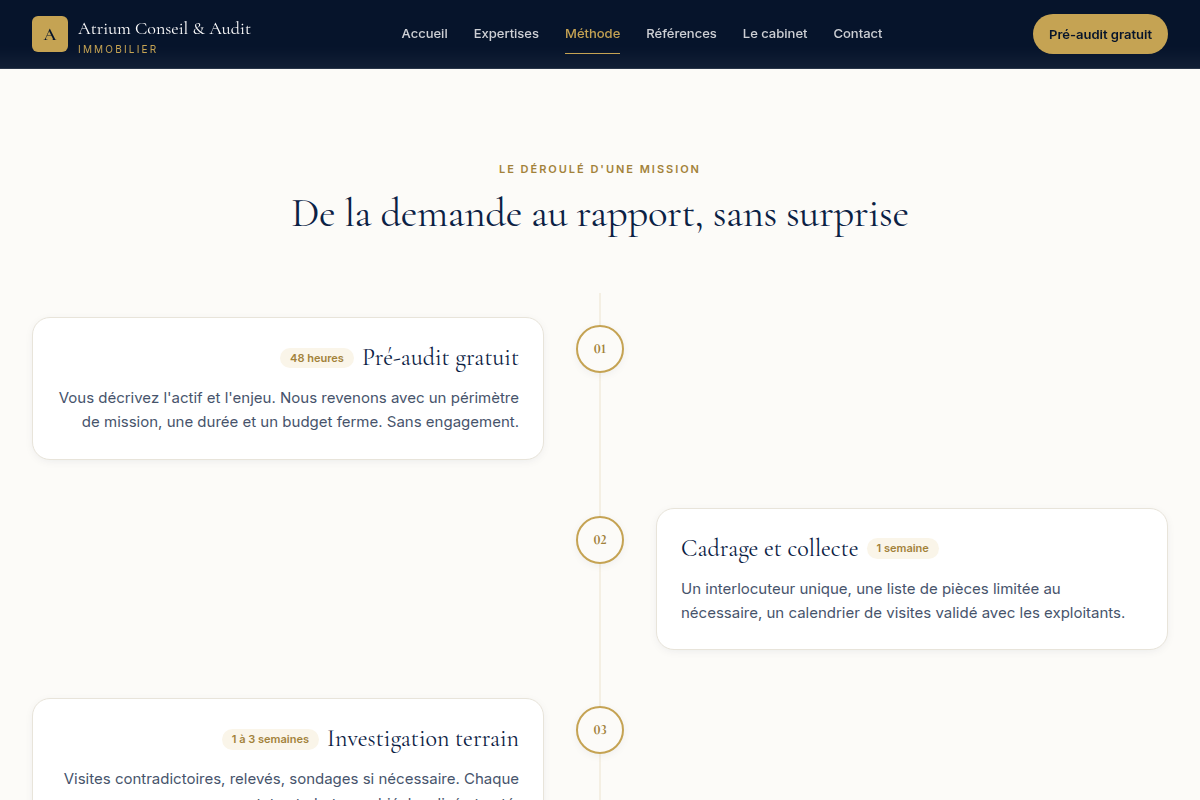1200x800 pixels.
Task: Click the 'Investigation terrain' card heading
Action: click(423, 739)
